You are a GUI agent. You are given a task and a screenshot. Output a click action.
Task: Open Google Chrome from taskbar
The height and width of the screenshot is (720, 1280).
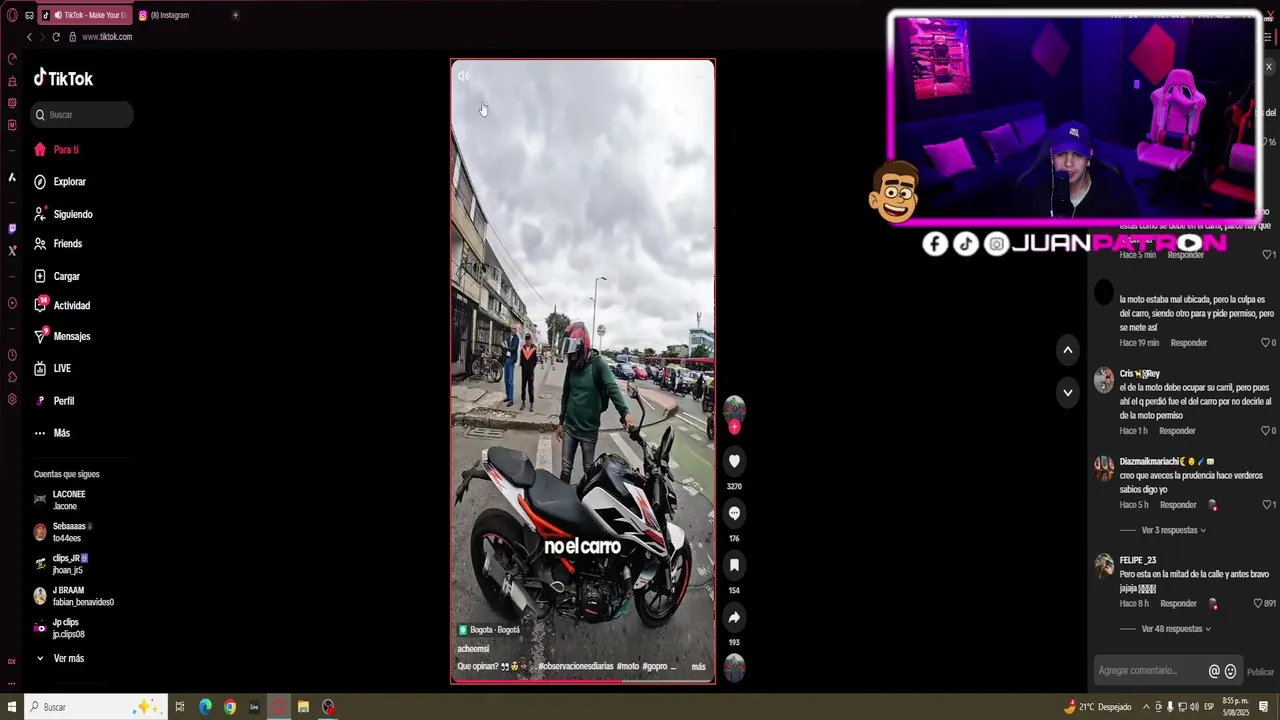coord(230,707)
